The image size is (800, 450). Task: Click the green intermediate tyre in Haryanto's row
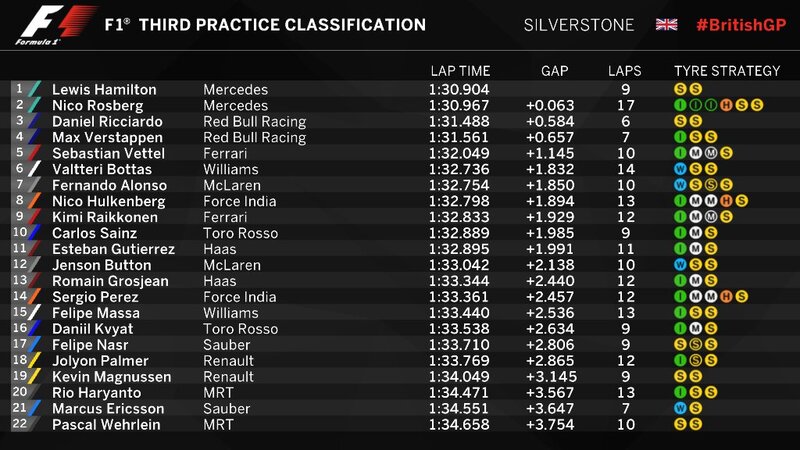pos(681,393)
